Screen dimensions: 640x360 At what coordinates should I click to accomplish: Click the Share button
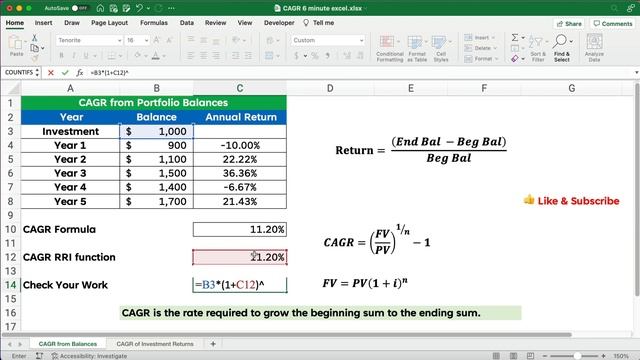569,24
